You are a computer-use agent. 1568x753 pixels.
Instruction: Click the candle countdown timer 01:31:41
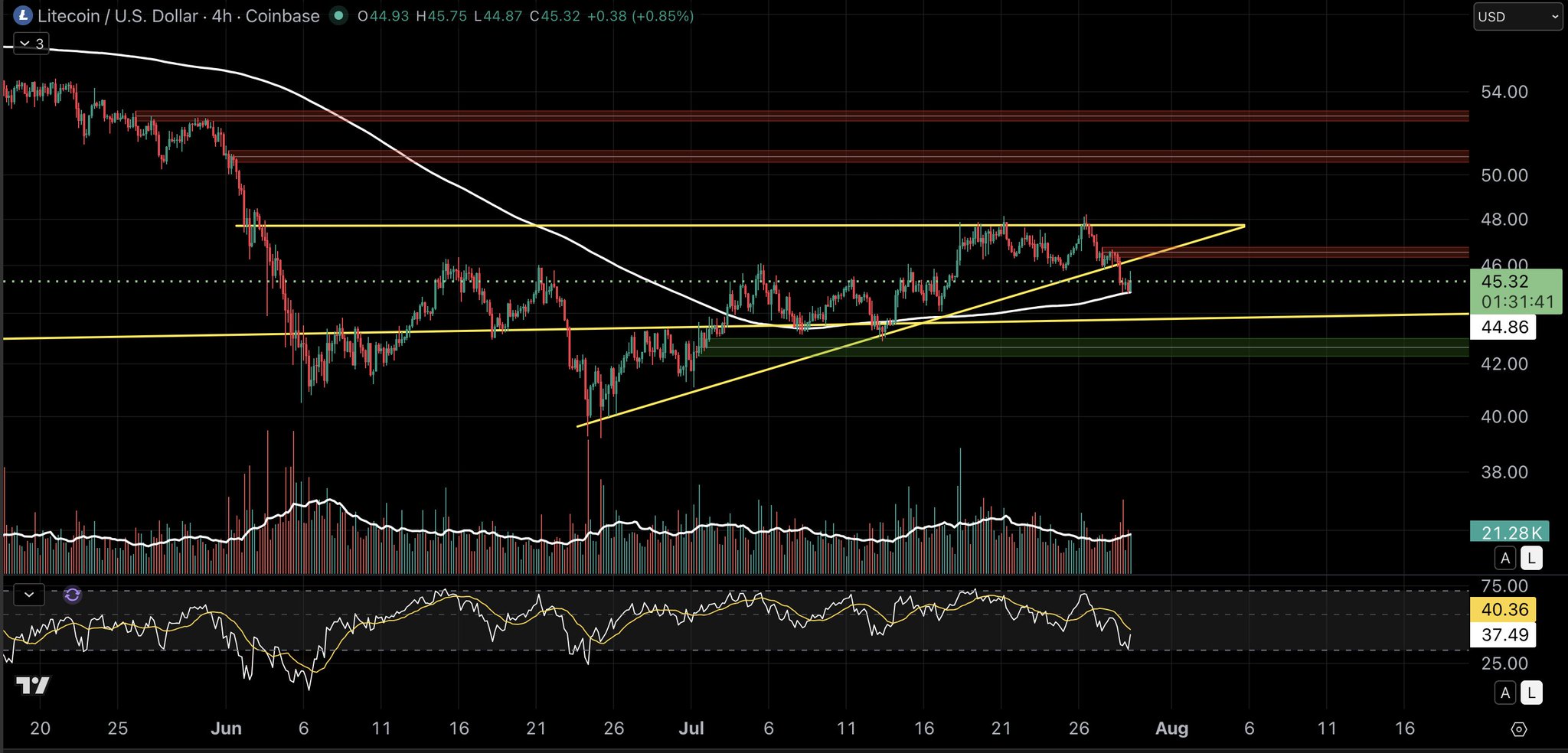[1517, 302]
